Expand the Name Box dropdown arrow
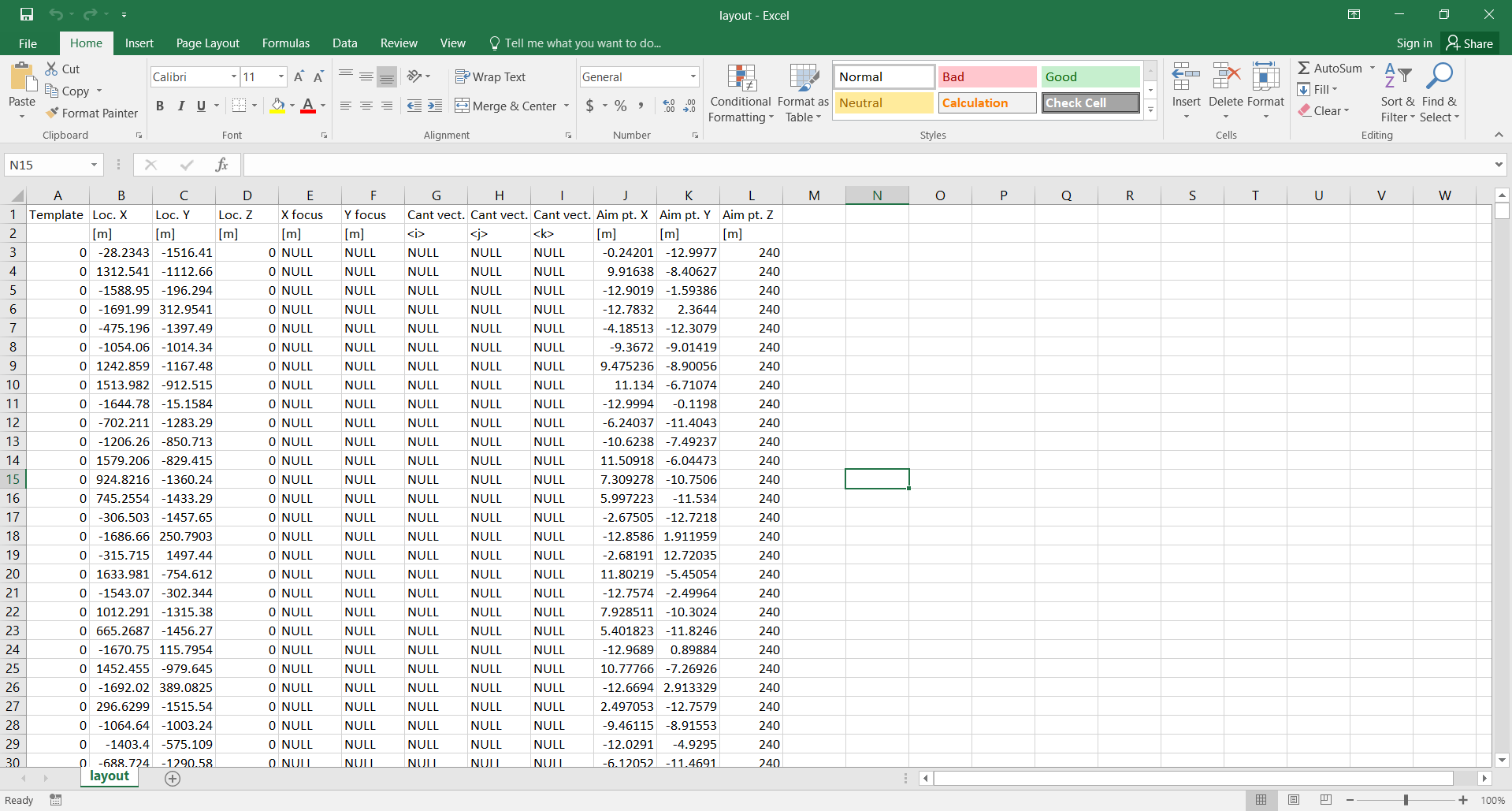Screen dimensions: 1512x811 pyautogui.click(x=94, y=165)
